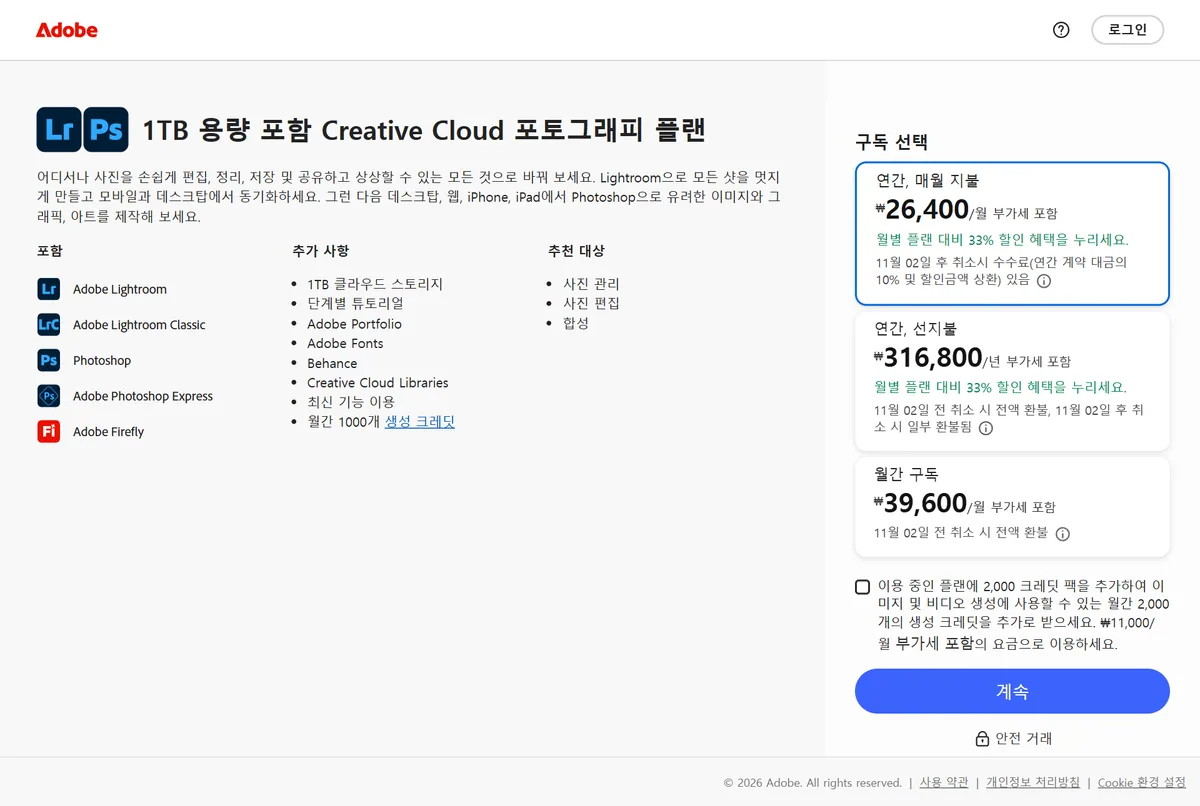
Task: Click the large Lightroom Lr title icon
Action: pos(59,129)
